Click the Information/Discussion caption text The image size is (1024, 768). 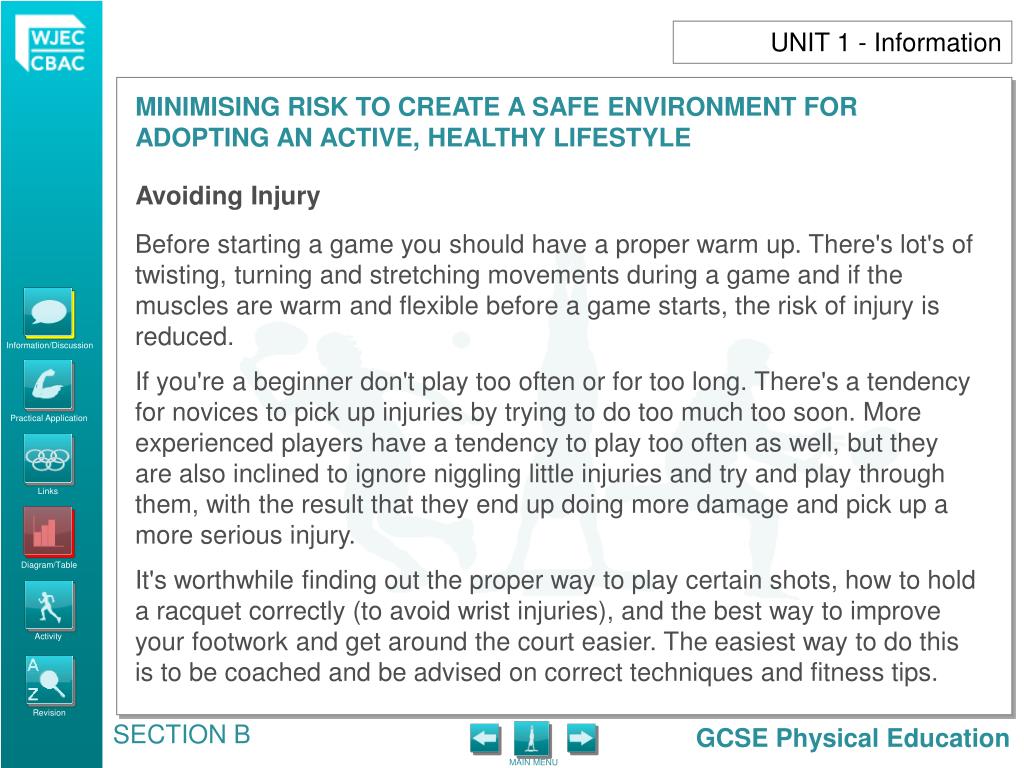(50, 345)
